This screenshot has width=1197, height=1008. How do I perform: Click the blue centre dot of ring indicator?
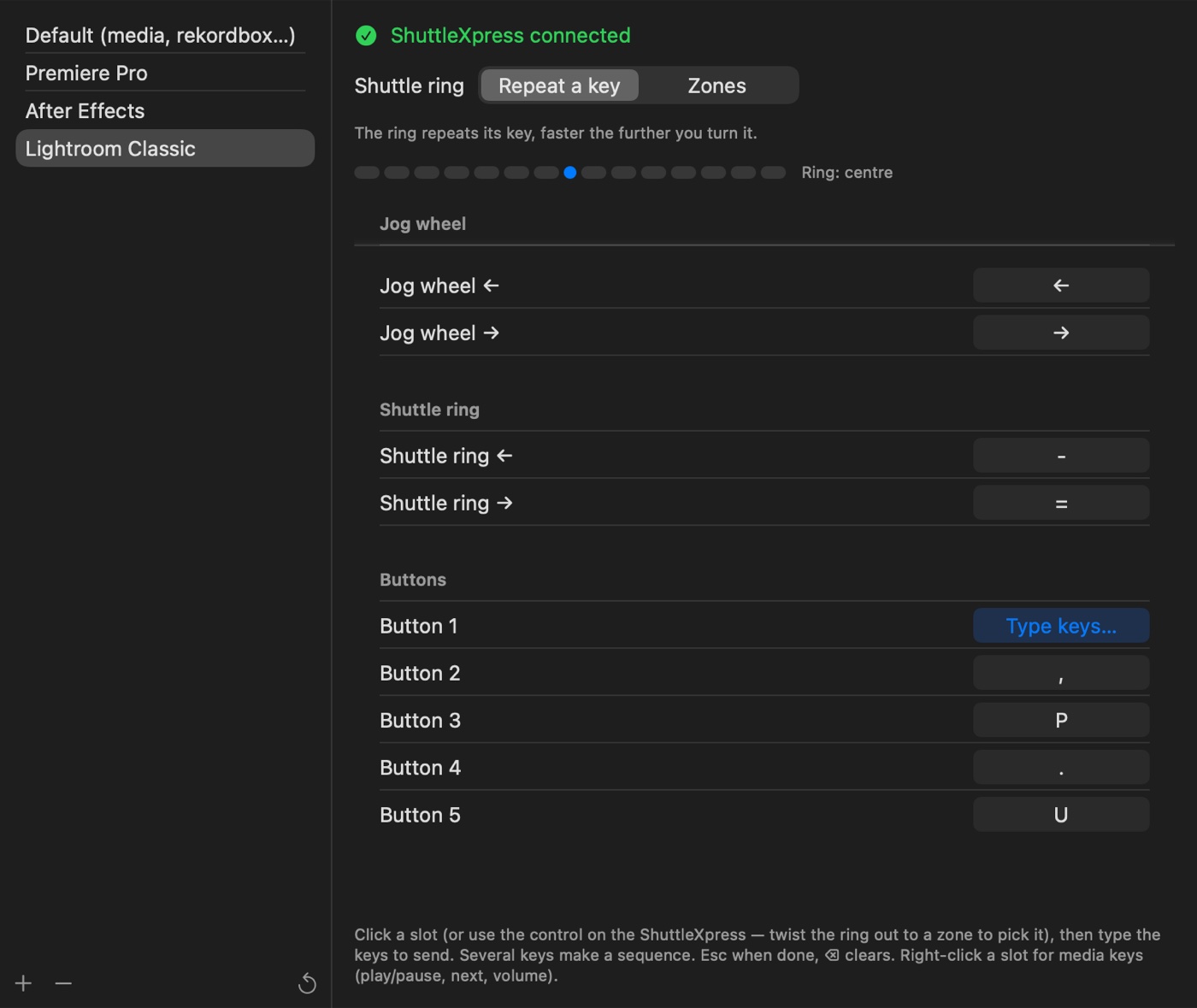click(x=570, y=173)
